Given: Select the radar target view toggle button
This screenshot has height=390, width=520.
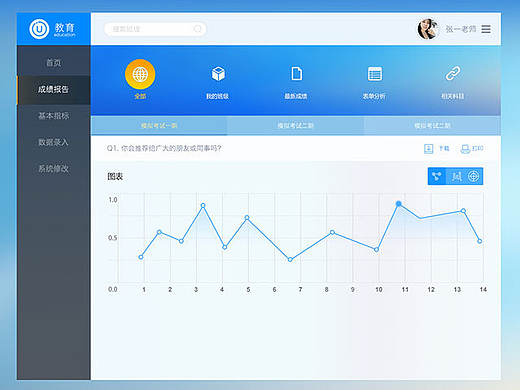Looking at the screenshot, I should pos(474,176).
